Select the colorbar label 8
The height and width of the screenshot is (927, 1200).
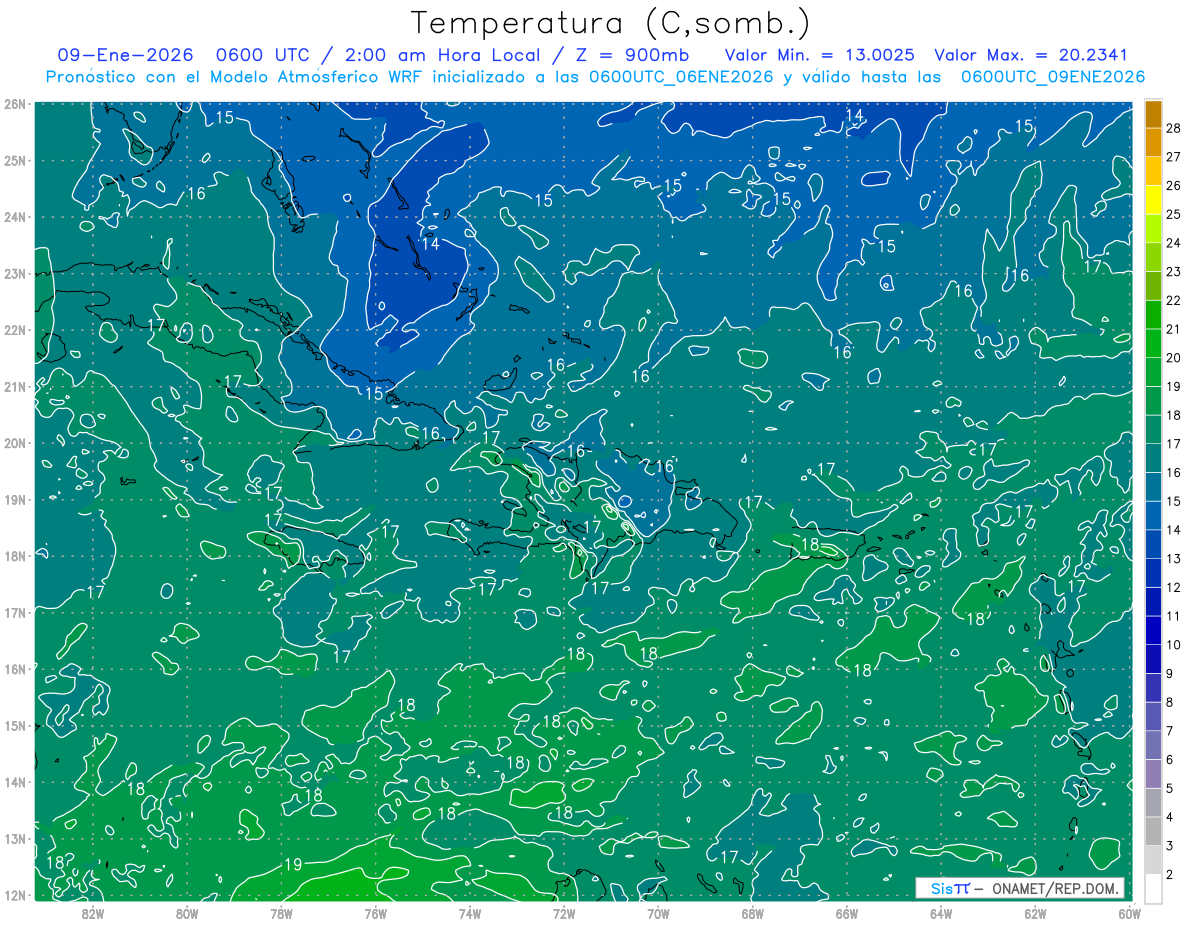(x=1169, y=703)
